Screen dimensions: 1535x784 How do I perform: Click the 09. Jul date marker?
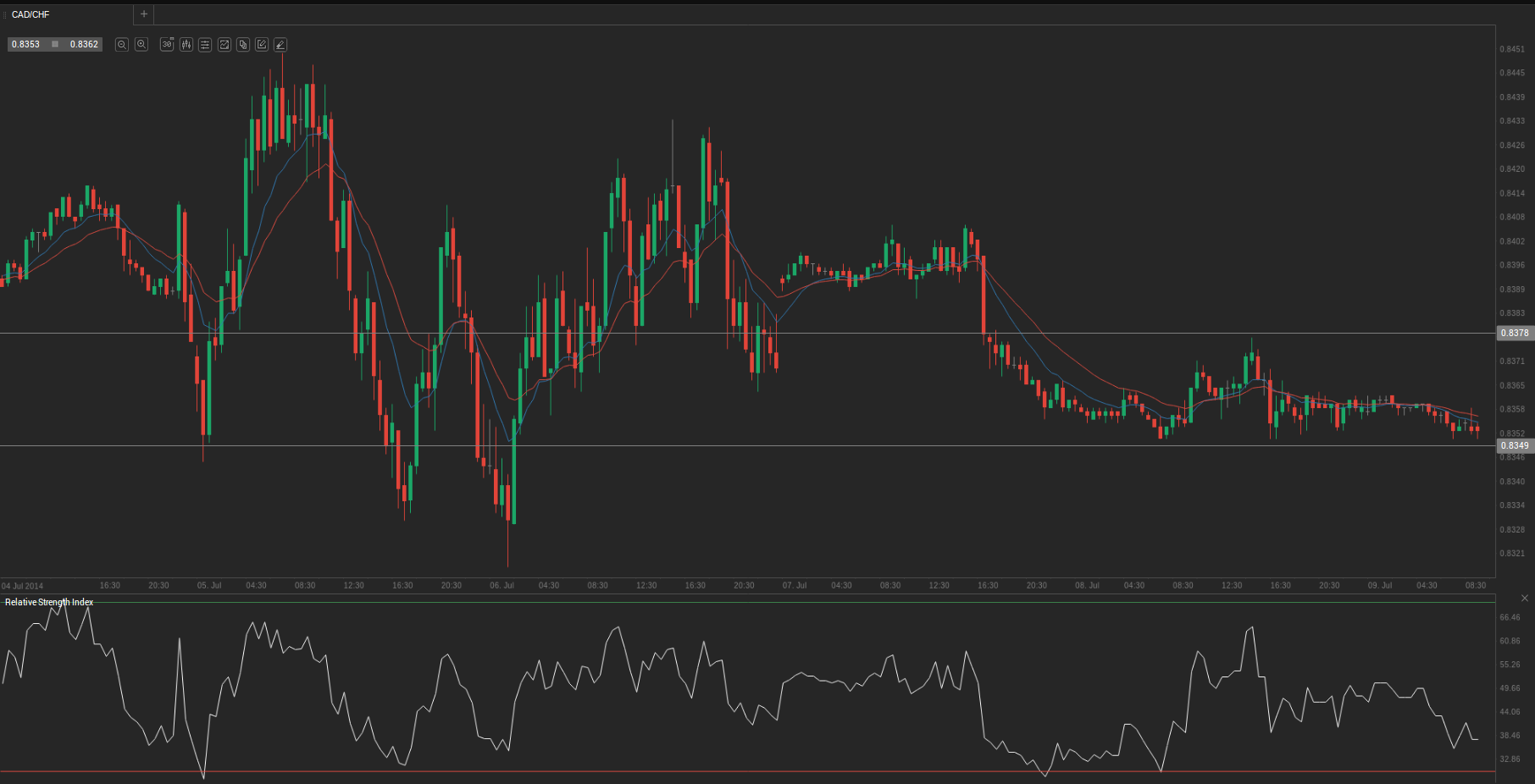click(x=1380, y=585)
